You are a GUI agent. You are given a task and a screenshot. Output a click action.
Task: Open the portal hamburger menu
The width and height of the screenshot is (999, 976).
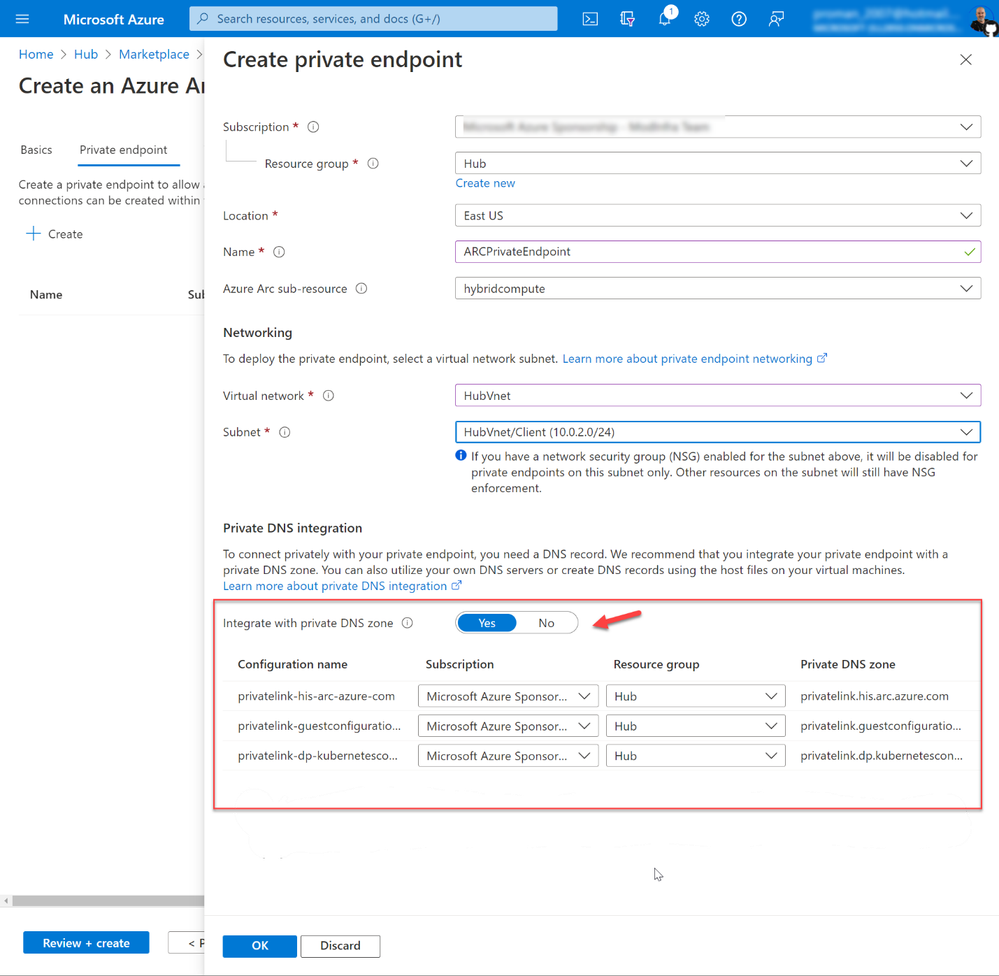[22, 19]
